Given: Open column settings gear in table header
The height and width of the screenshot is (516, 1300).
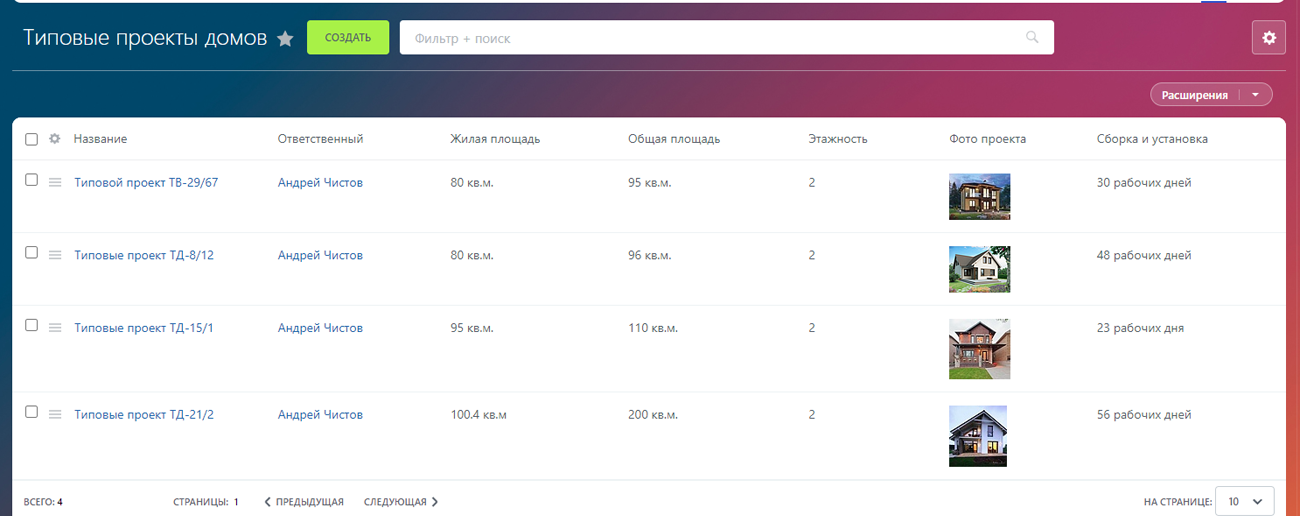Looking at the screenshot, I should pos(55,139).
